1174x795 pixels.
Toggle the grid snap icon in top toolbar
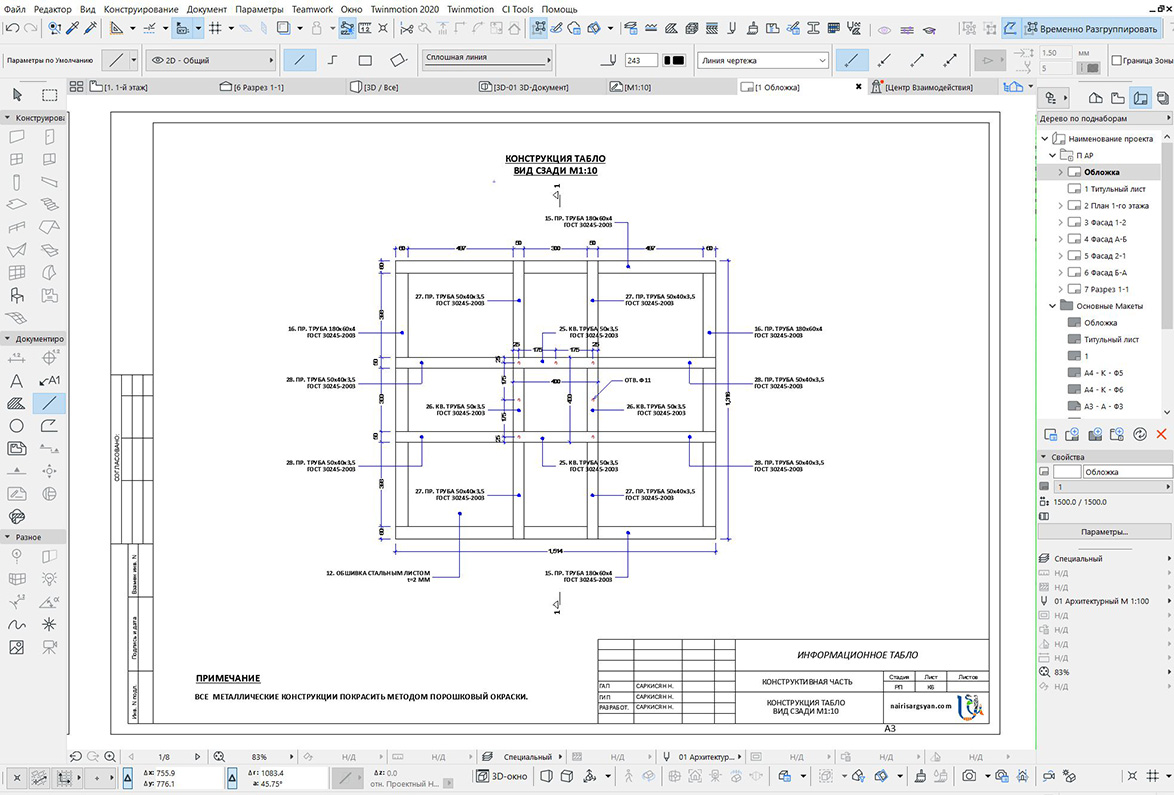click(215, 28)
